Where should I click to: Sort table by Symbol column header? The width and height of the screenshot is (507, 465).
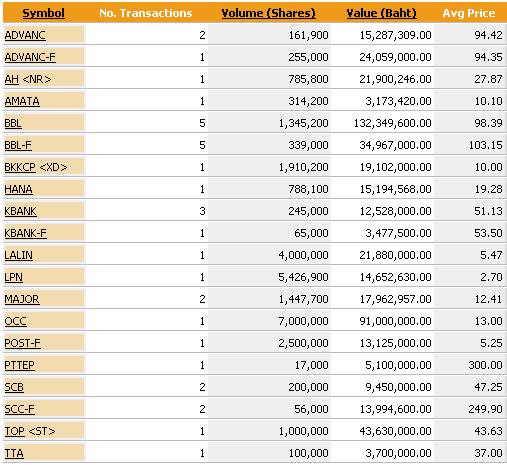[x=43, y=13]
